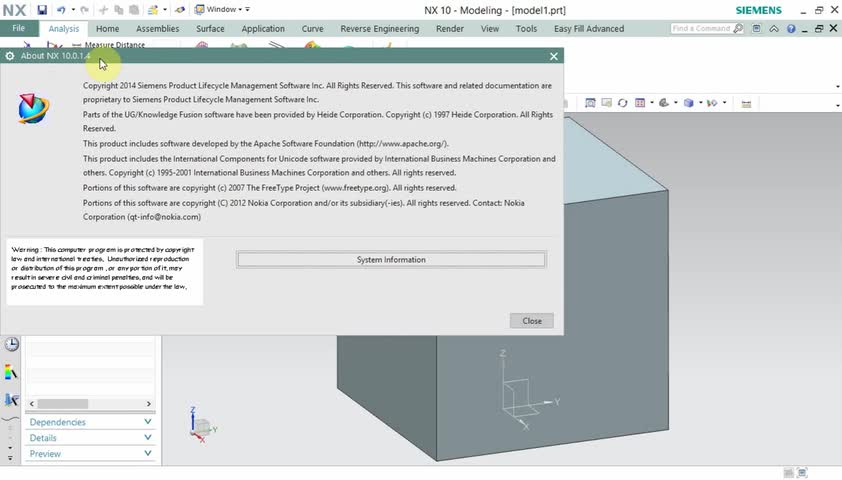Open the Window menu dropdown

click(218, 9)
